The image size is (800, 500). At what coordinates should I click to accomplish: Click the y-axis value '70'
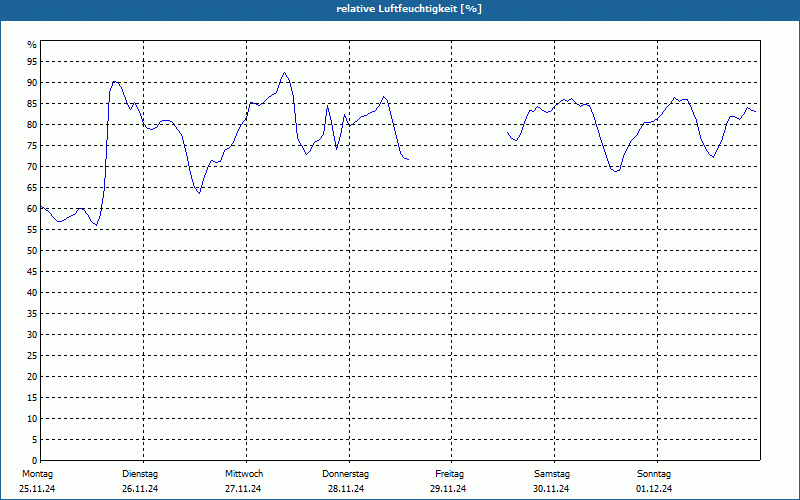pos(32,167)
